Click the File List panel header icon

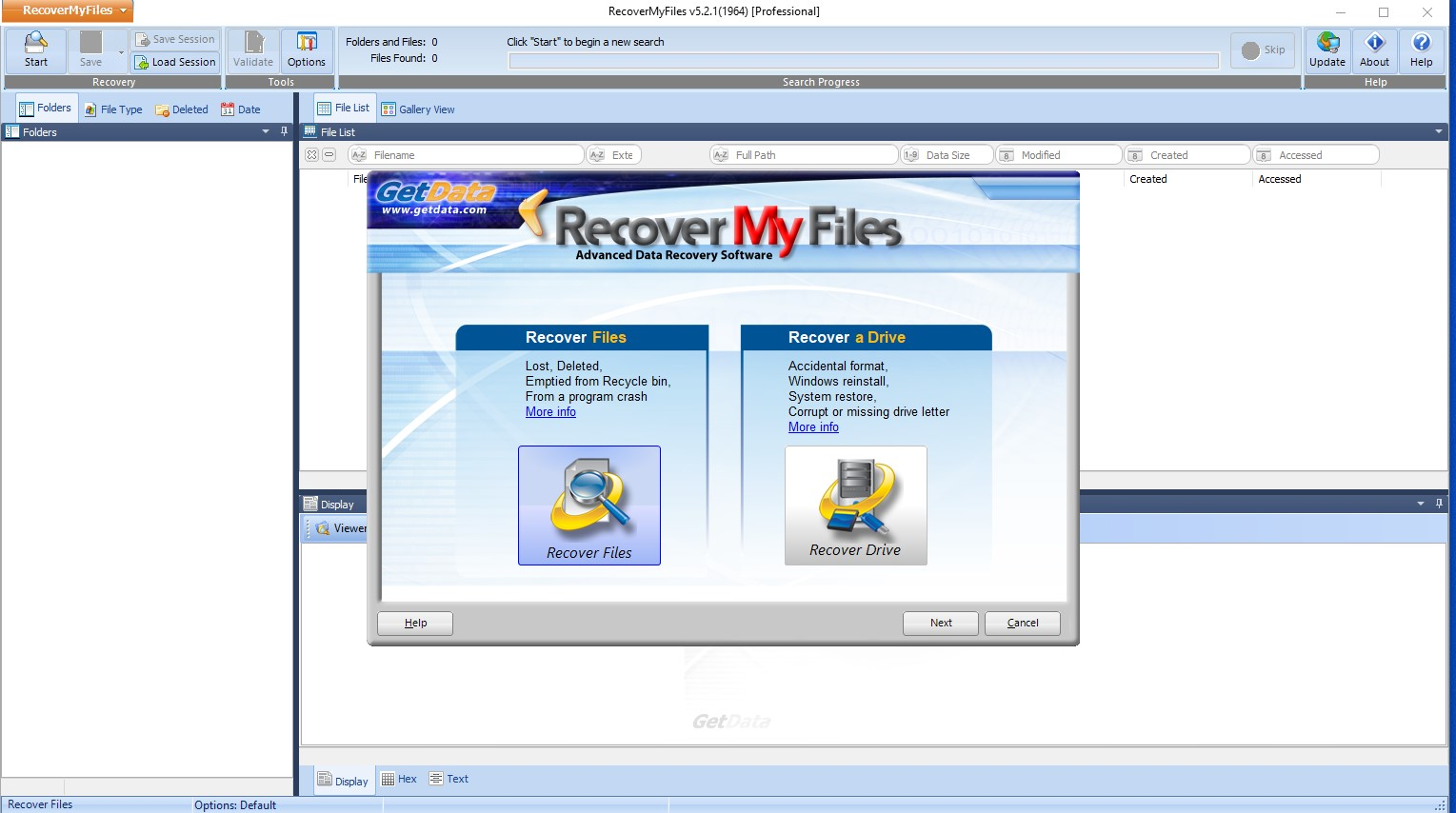pos(309,132)
